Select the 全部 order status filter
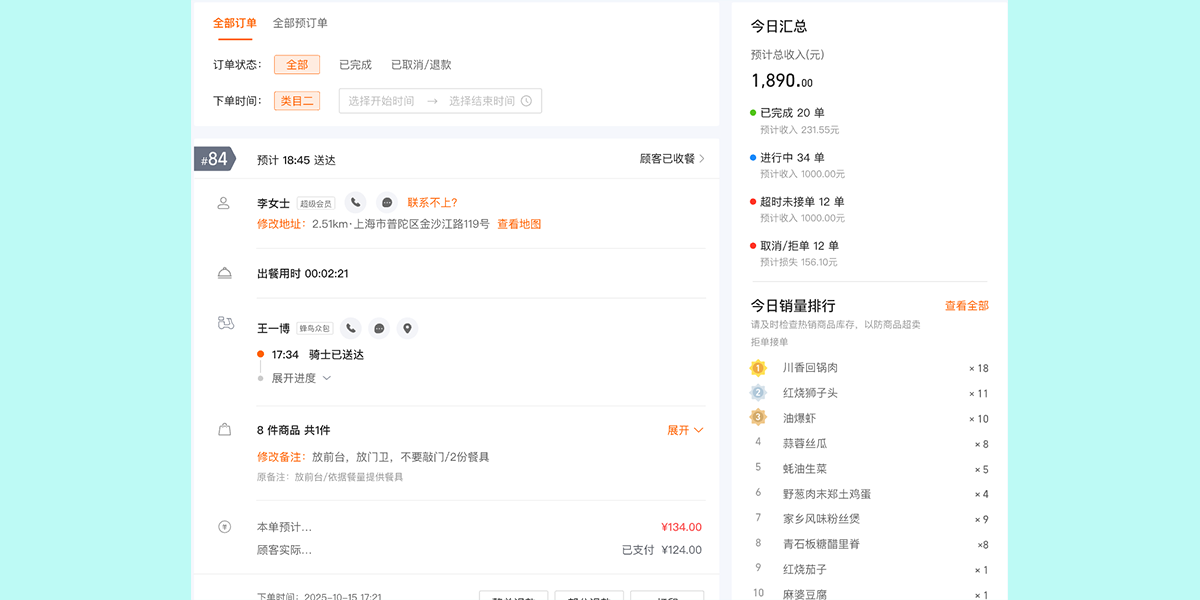The width and height of the screenshot is (1200, 600). [x=297, y=65]
